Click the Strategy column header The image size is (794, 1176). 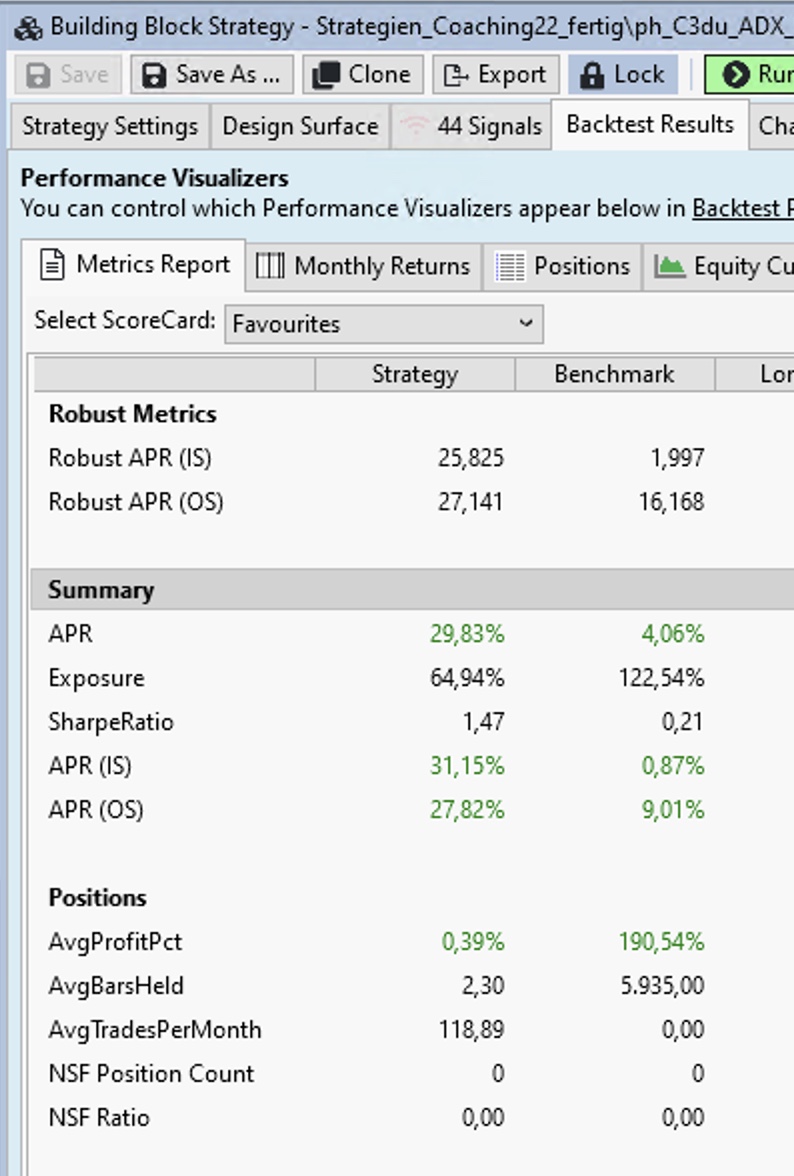point(414,374)
